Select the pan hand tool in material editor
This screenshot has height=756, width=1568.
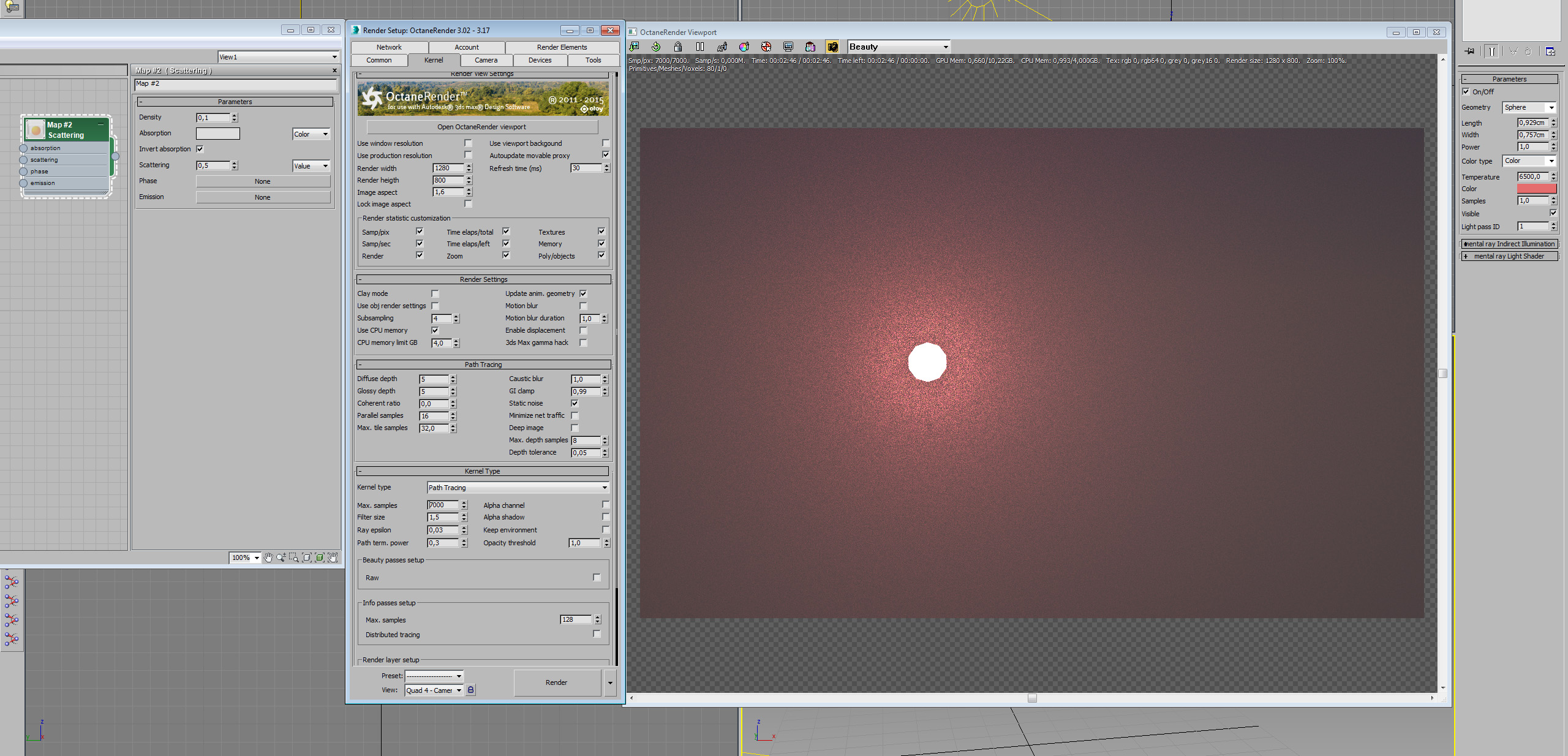pos(268,558)
